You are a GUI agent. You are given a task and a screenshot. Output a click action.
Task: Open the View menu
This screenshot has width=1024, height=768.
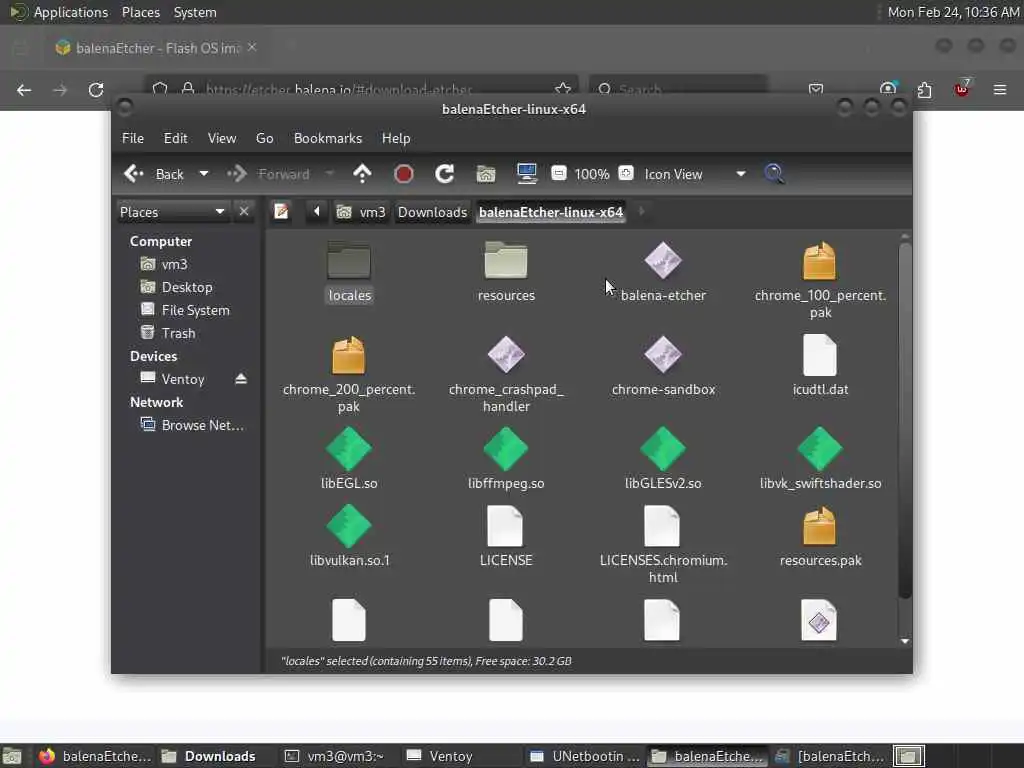(x=222, y=138)
